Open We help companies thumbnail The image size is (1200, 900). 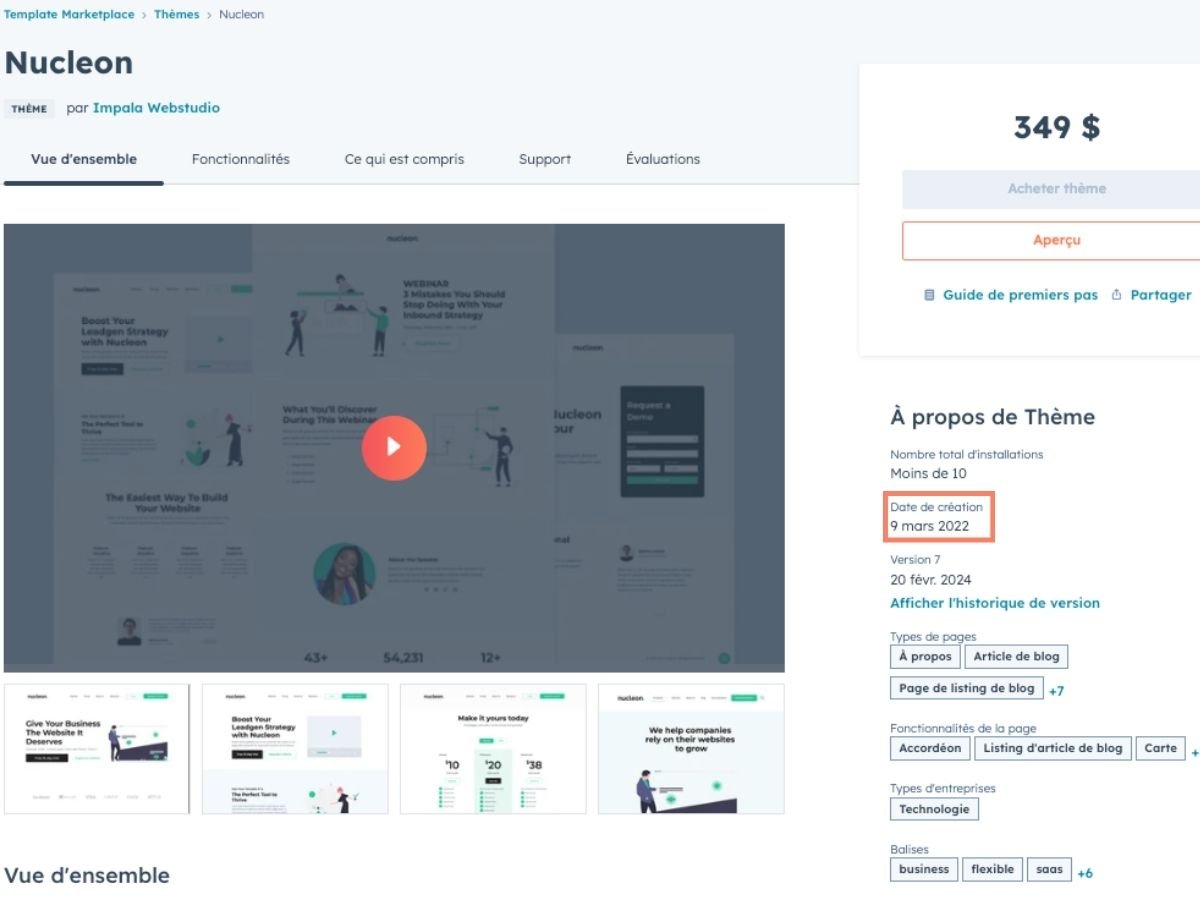(691, 749)
